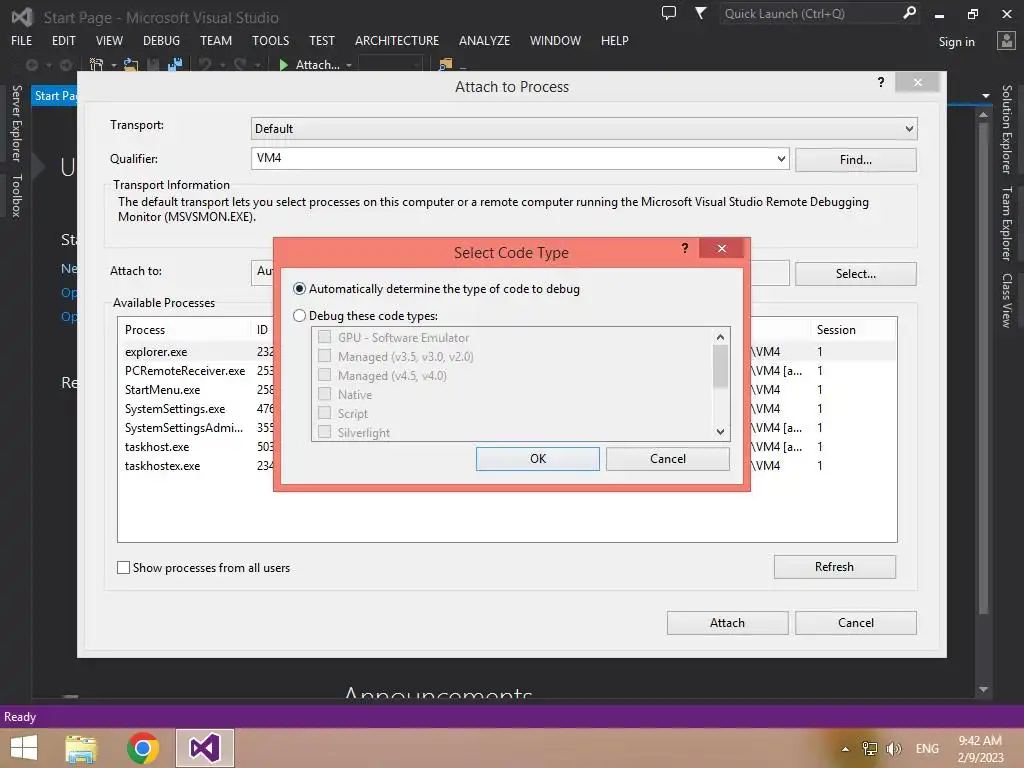1024x768 pixels.
Task: Click the Attach button at dialog bottom
Action: click(x=728, y=623)
